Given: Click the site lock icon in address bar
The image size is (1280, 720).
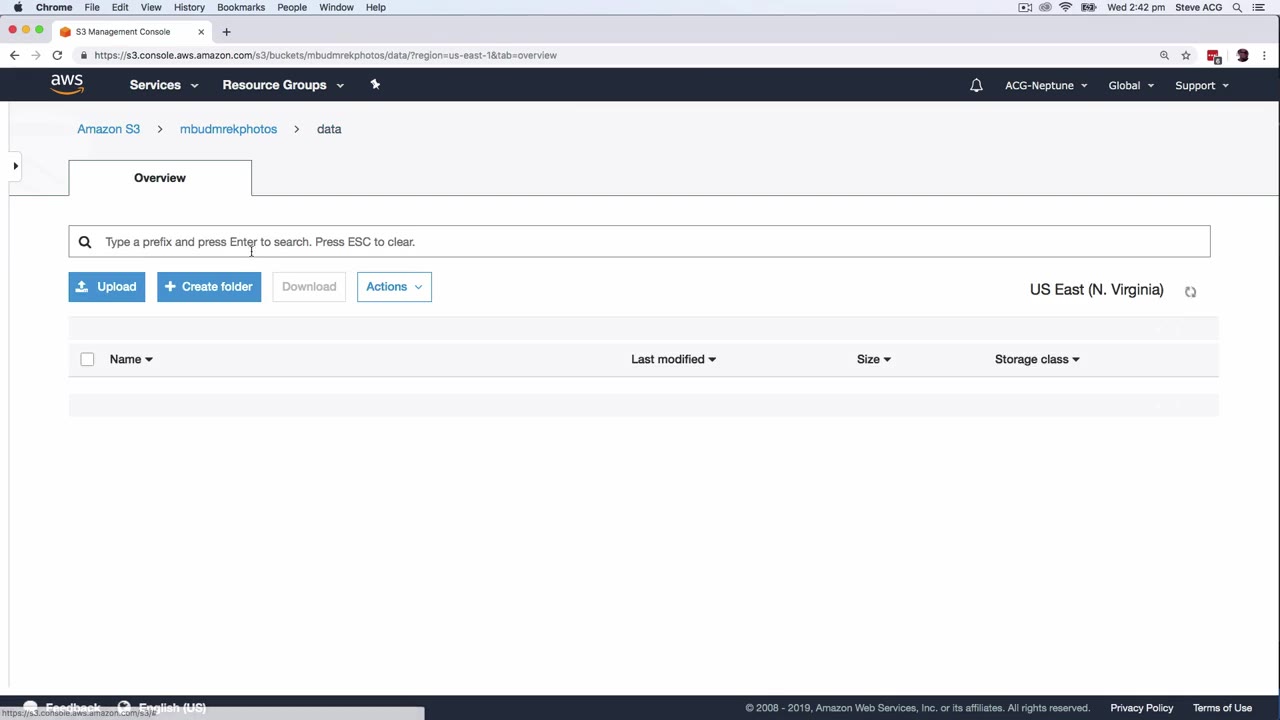Looking at the screenshot, I should pos(84,55).
